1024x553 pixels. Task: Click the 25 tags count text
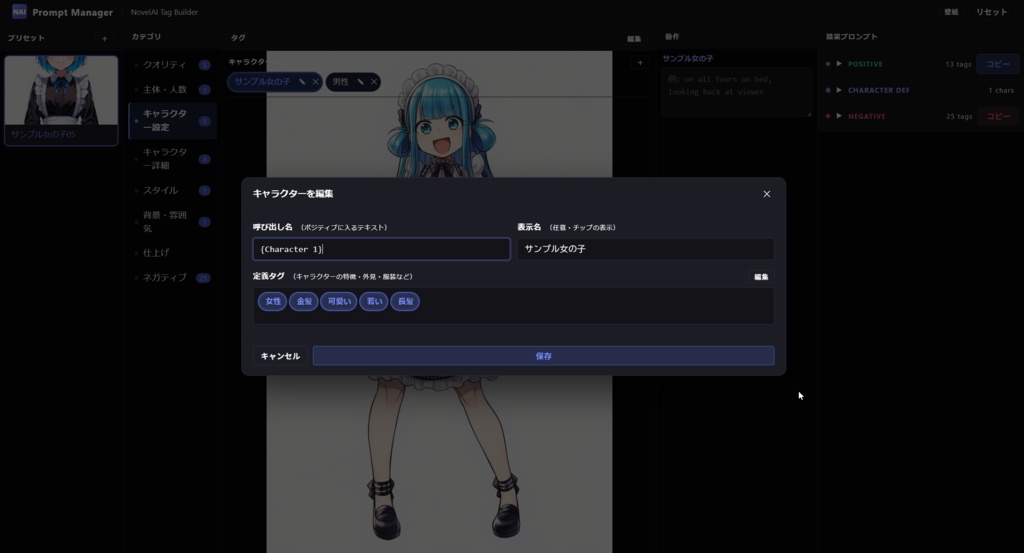click(x=959, y=116)
